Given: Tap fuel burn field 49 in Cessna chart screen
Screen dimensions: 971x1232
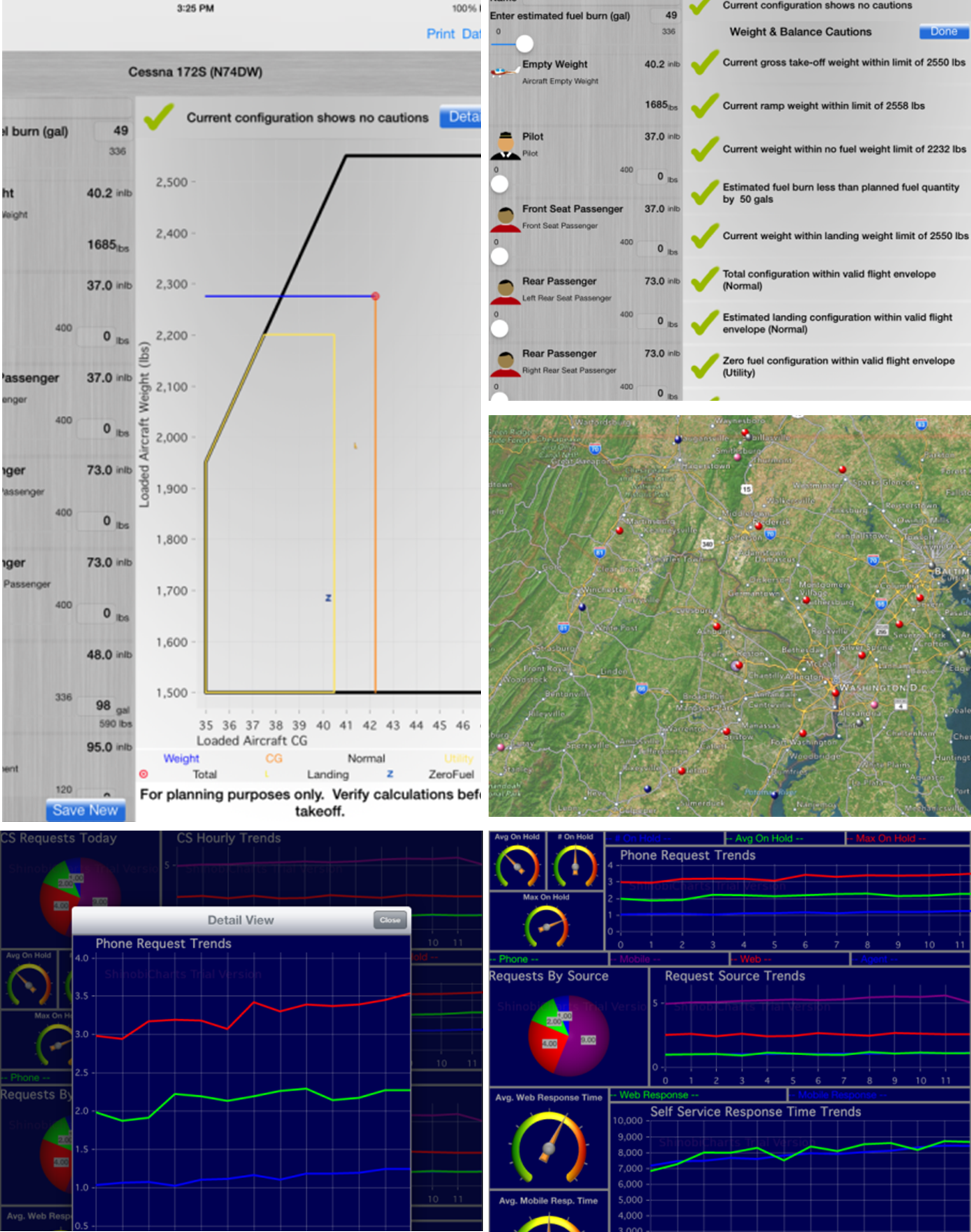Looking at the screenshot, I should (113, 131).
